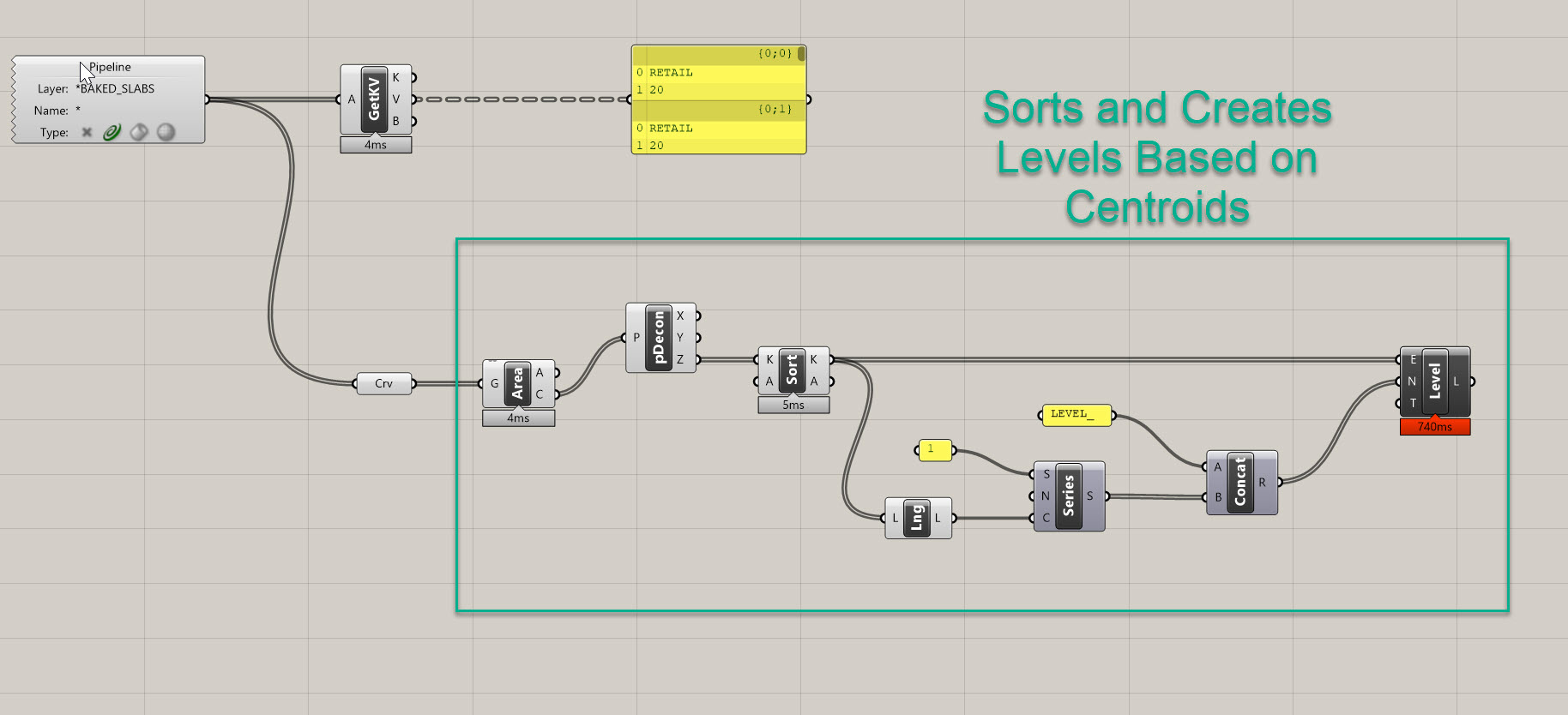Select the Concat component
1568x715 pixels.
tap(1239, 483)
